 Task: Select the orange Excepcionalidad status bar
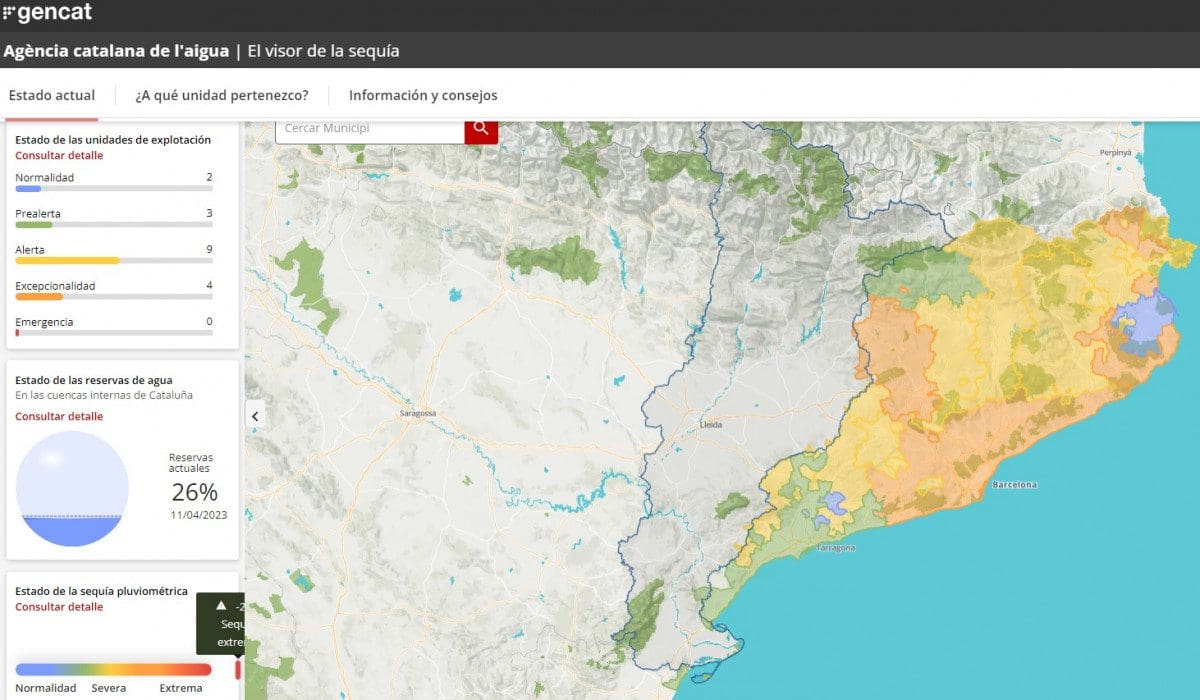(39, 296)
